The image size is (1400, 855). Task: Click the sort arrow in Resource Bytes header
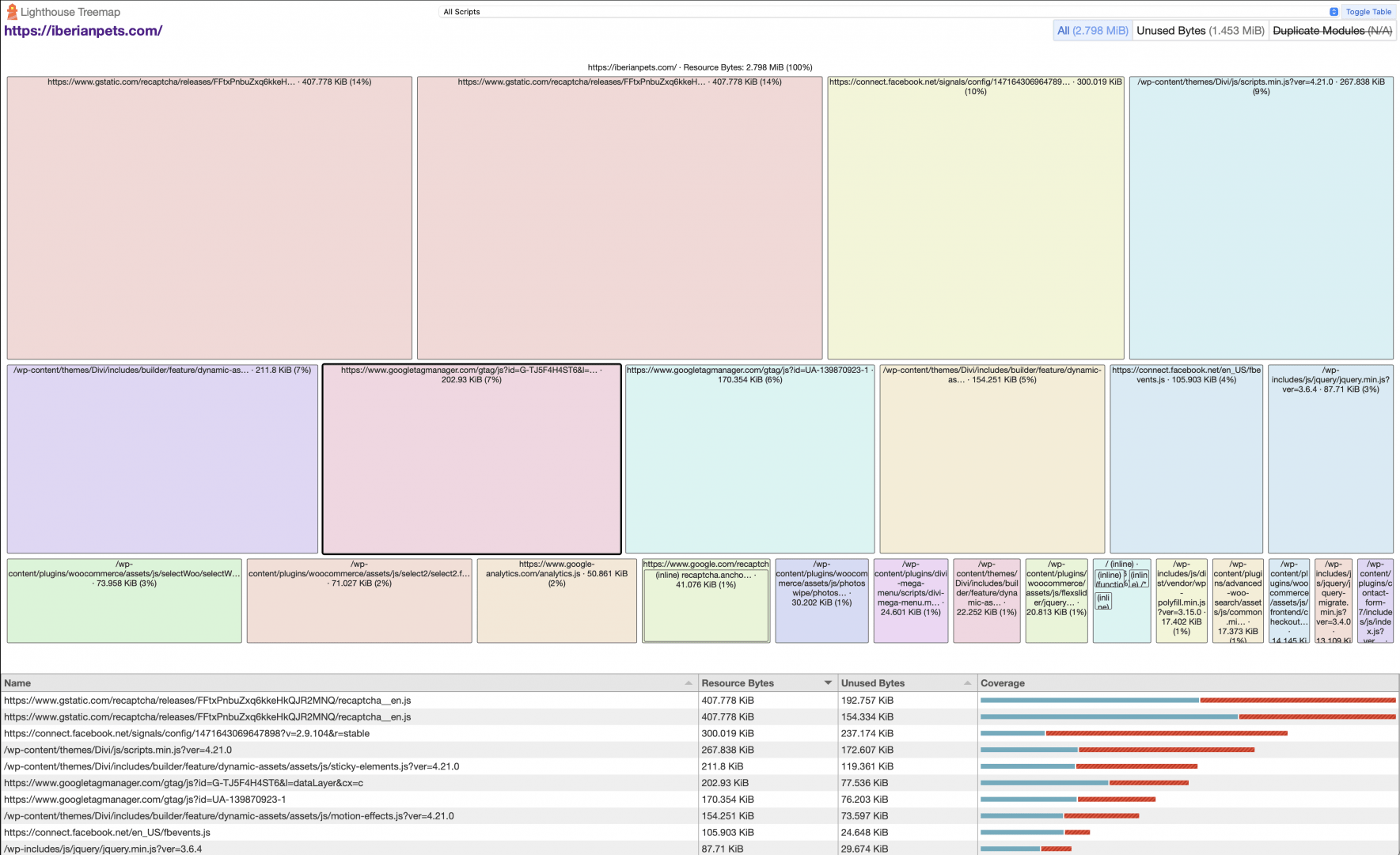pyautogui.click(x=829, y=683)
